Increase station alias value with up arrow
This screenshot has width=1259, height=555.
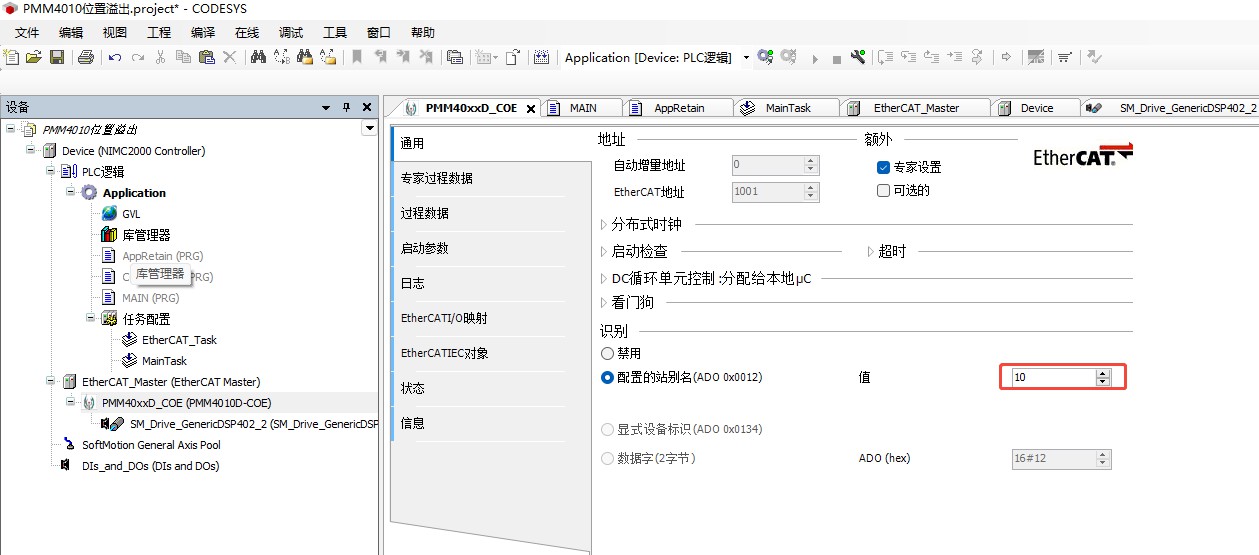coord(1103,373)
